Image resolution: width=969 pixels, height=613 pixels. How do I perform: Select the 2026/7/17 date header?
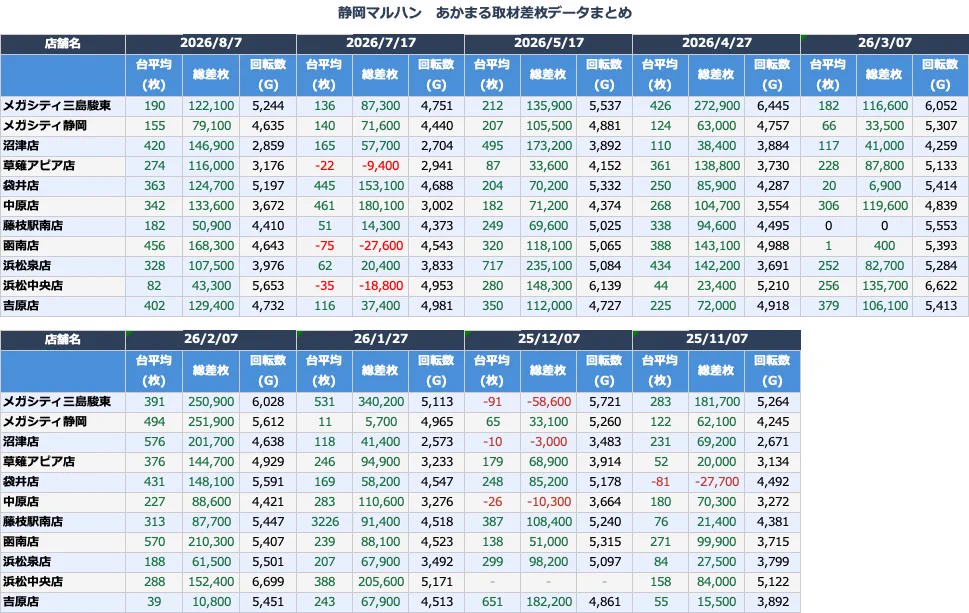[381, 43]
